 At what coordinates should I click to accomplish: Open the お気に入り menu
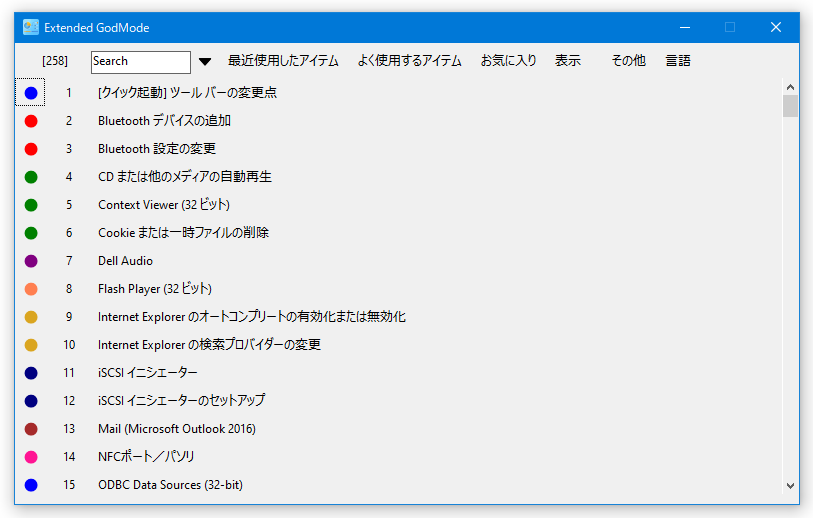point(508,61)
